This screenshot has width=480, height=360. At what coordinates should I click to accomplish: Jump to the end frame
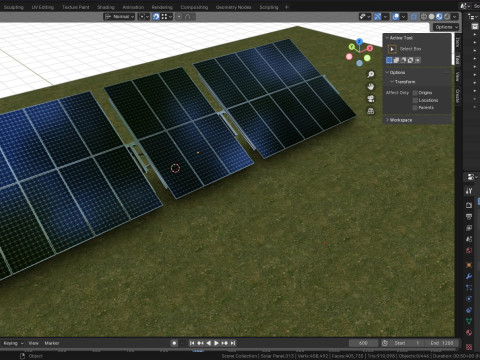tap(233, 343)
